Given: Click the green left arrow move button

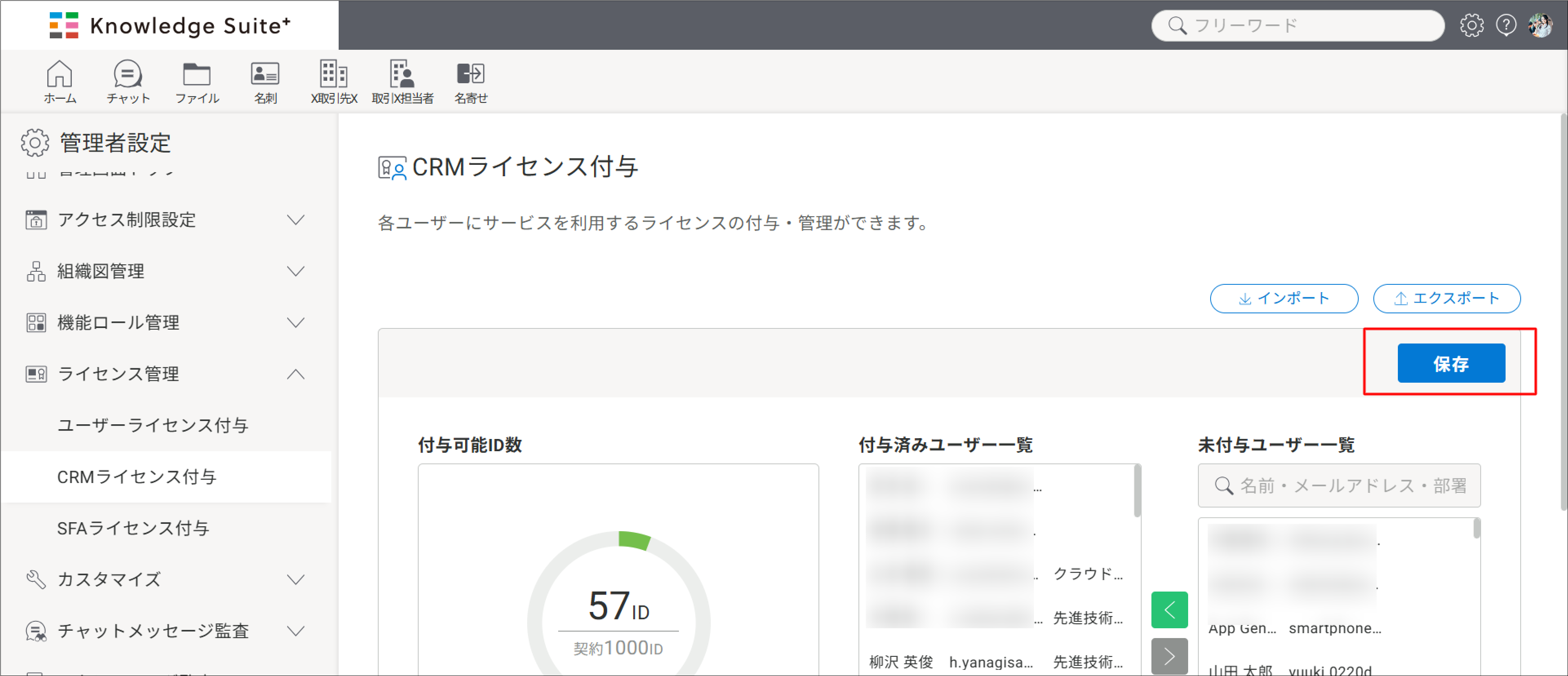Looking at the screenshot, I should click(x=1169, y=609).
